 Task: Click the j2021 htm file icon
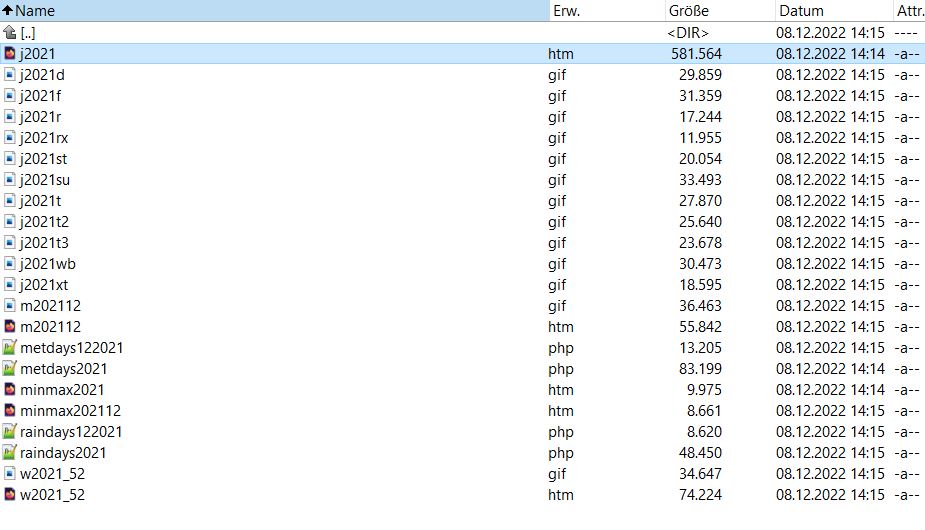coord(10,54)
